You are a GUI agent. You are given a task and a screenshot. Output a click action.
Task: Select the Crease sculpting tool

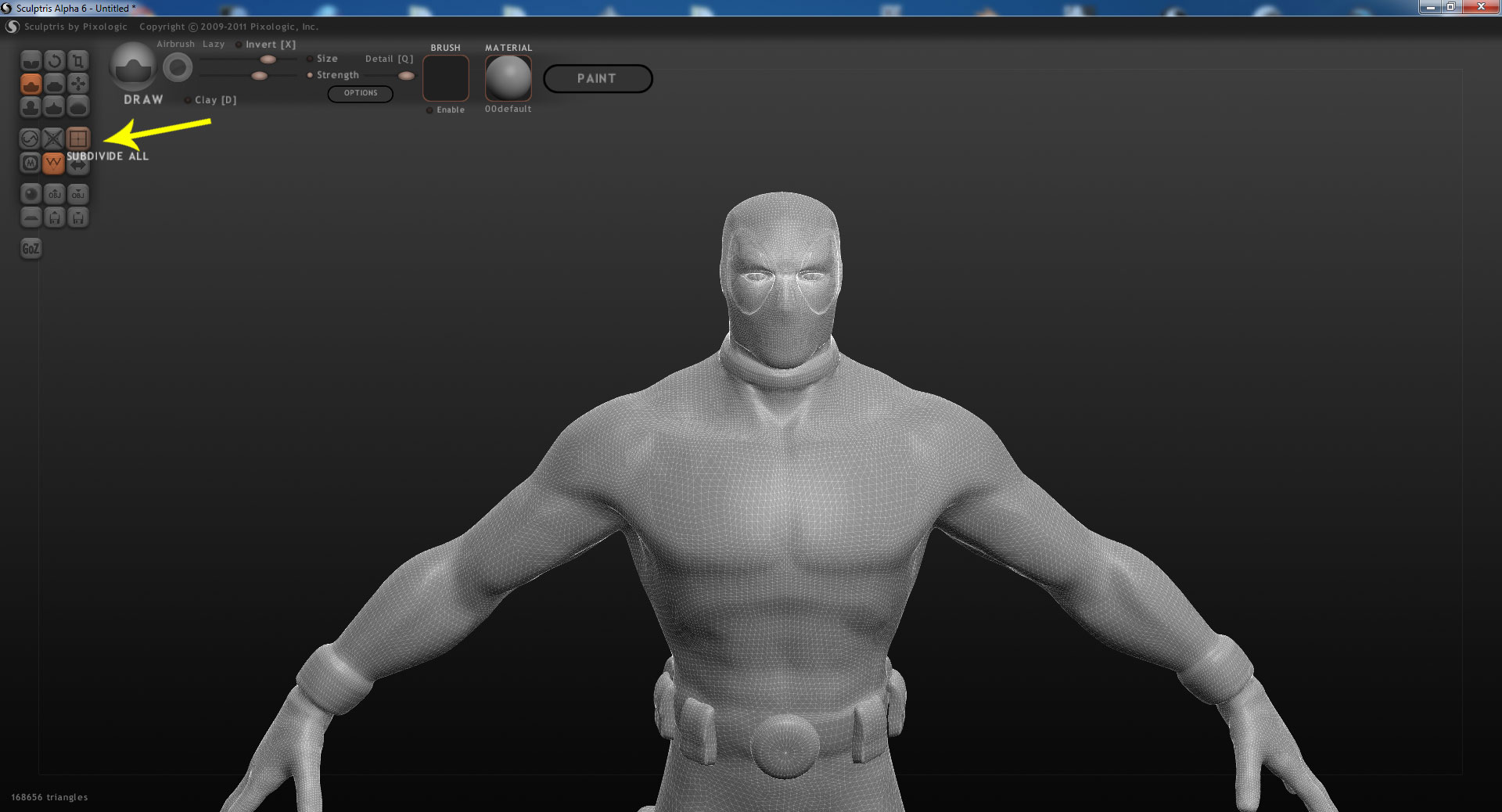31,60
